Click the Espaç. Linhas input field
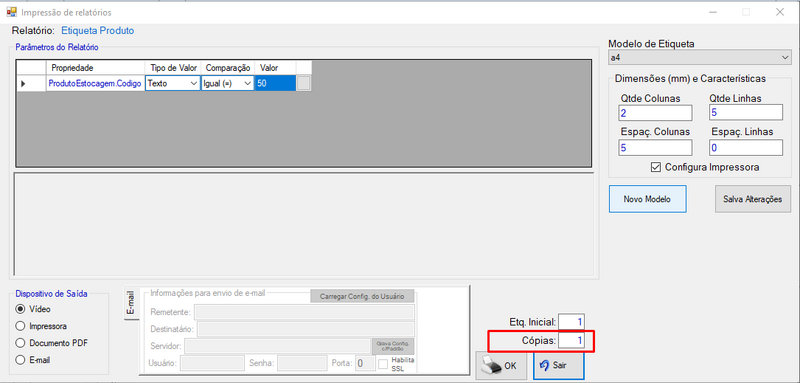This screenshot has height=383, width=800. tap(745, 148)
